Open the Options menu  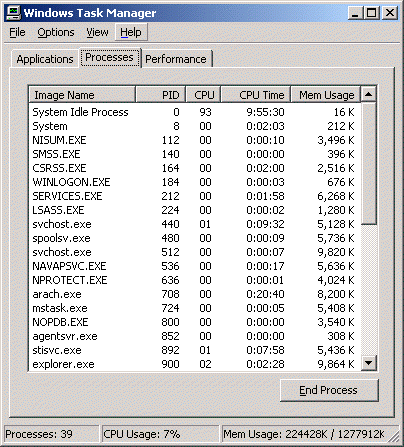tap(56, 32)
